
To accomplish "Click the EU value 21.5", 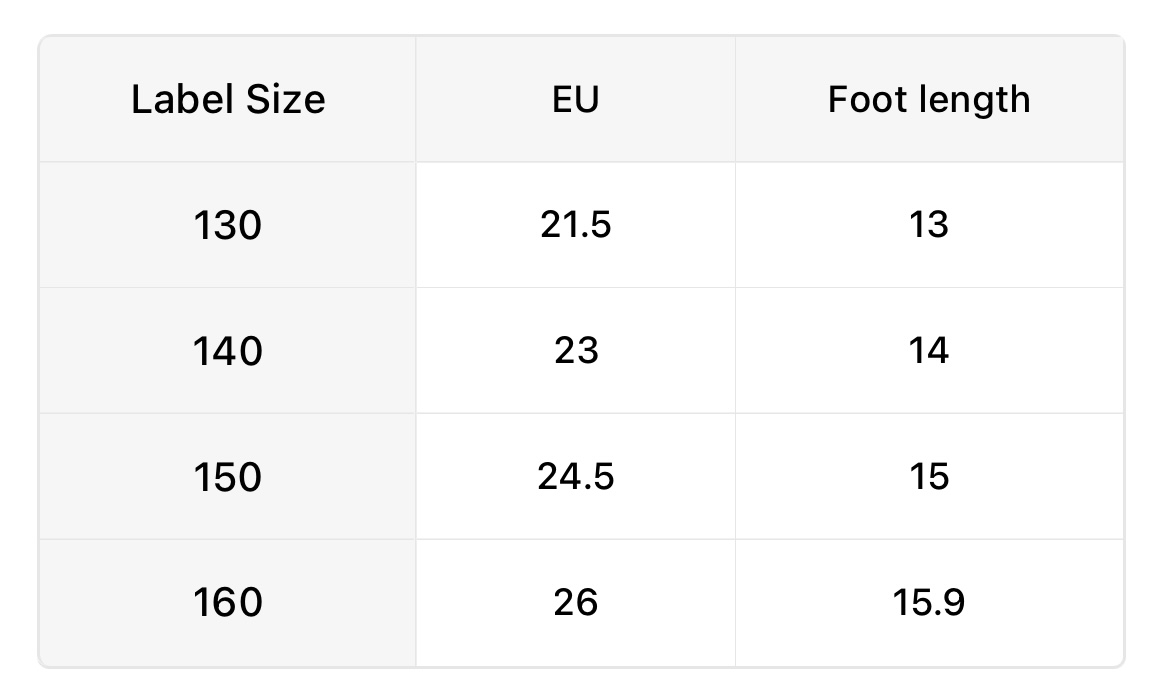I will coord(575,226).
